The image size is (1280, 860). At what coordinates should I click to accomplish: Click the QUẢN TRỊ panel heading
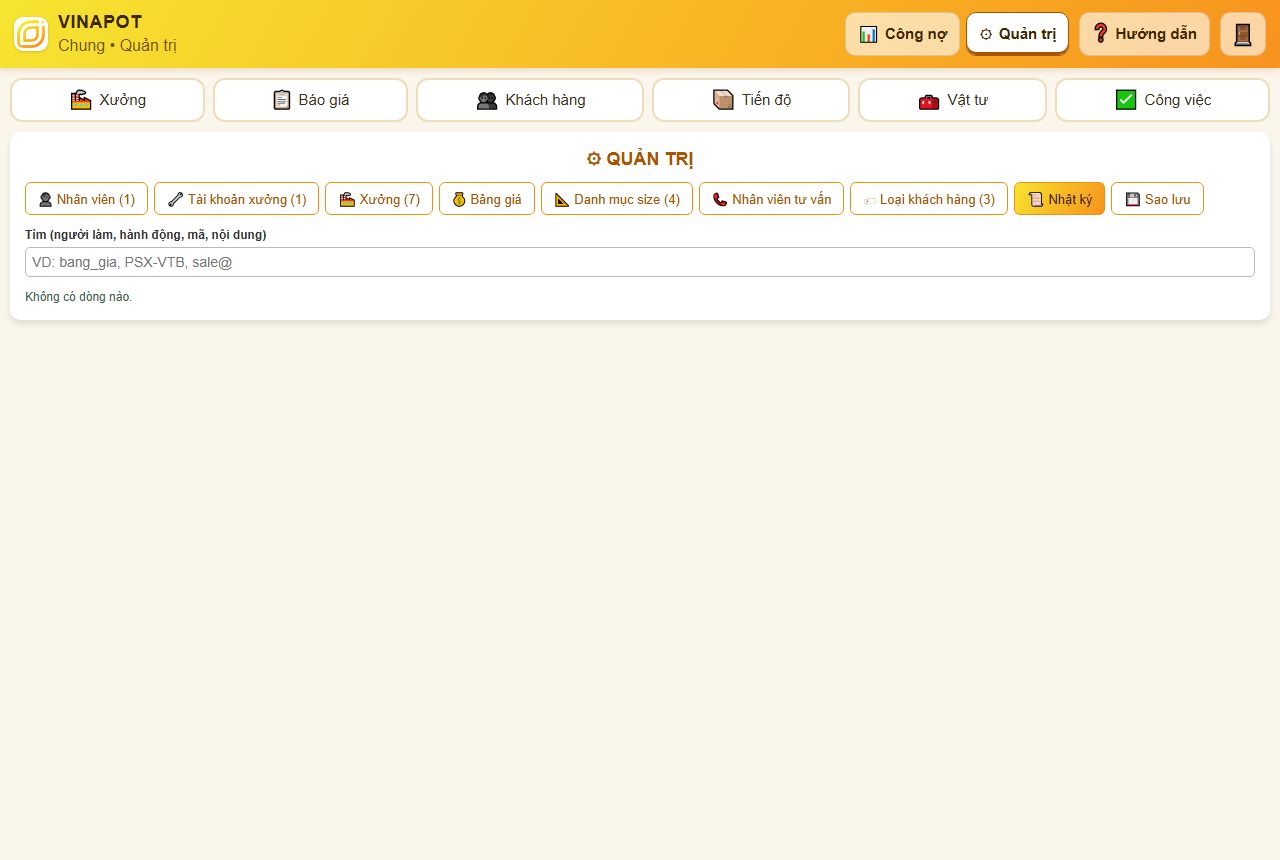tap(640, 159)
